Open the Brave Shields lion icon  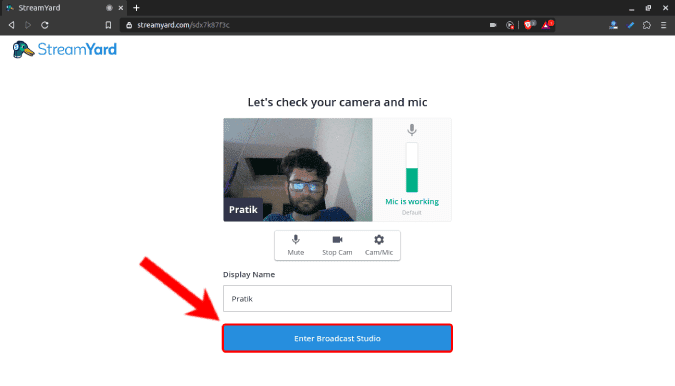528,25
